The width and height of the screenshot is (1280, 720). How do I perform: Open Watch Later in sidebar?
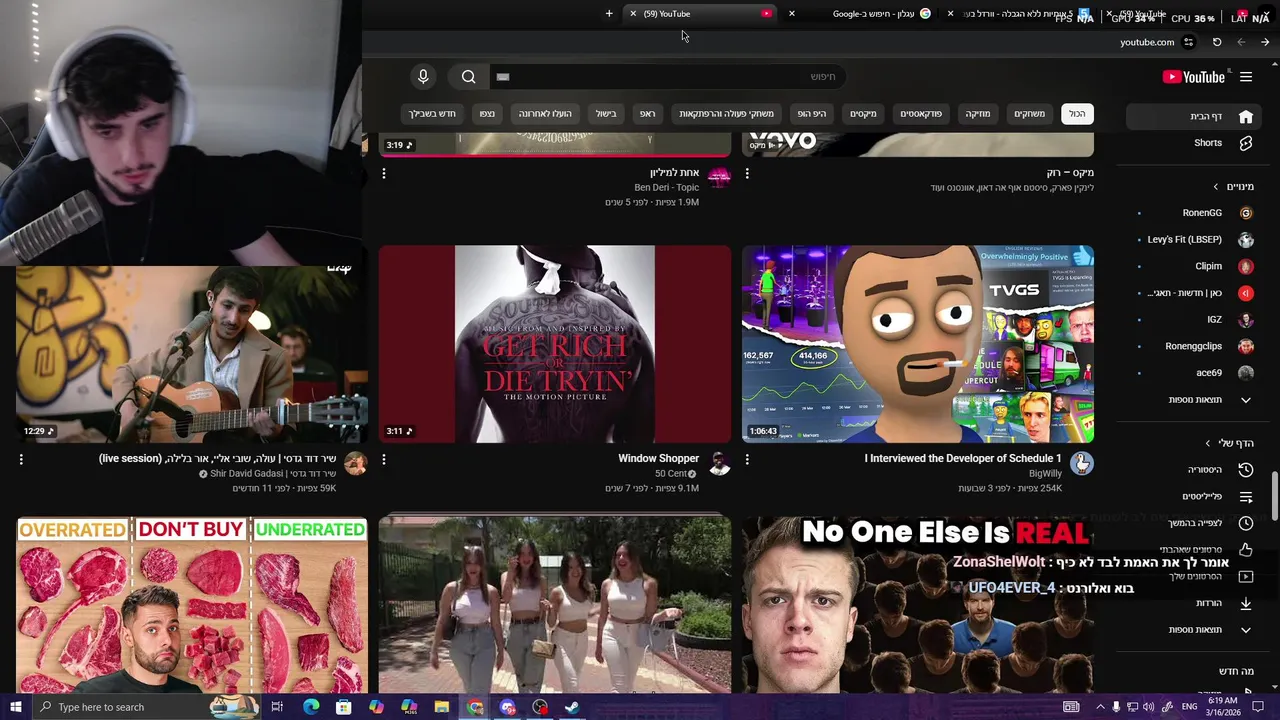1194,523
